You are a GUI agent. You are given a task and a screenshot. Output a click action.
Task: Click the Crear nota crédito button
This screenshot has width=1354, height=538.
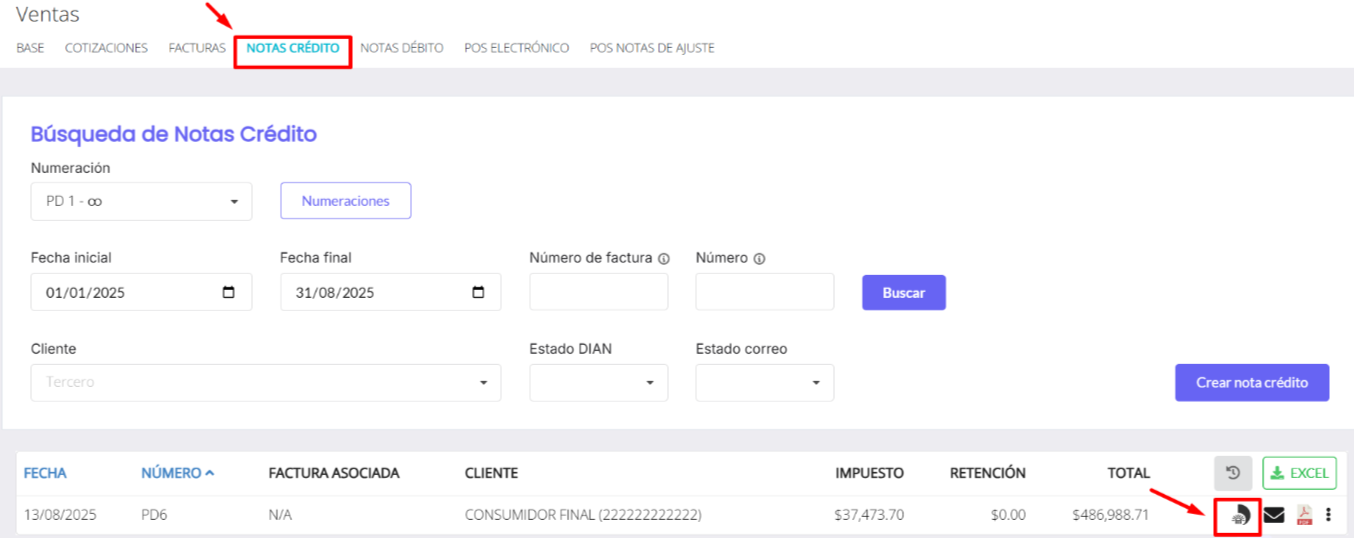pyautogui.click(x=1251, y=383)
